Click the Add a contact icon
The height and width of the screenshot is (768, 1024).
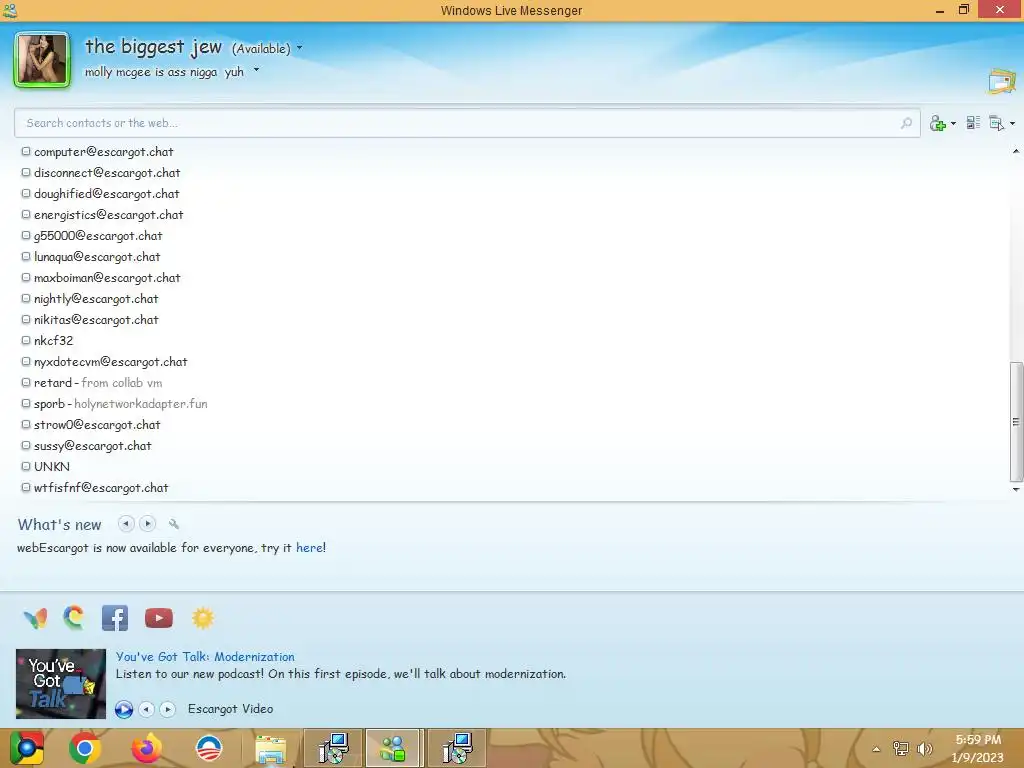[938, 123]
